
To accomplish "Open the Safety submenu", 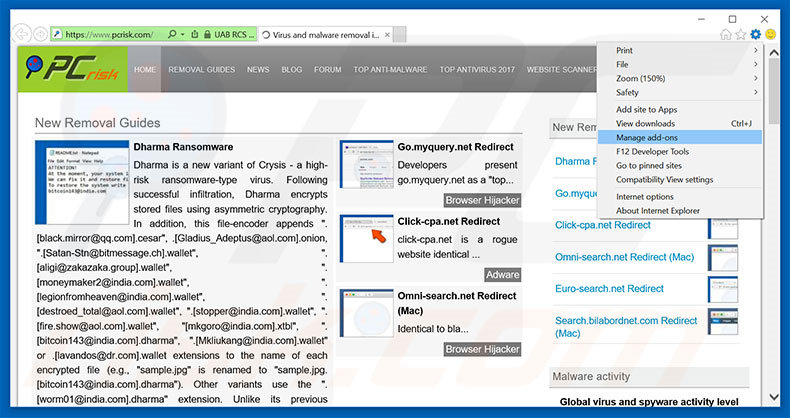I will pos(680,93).
